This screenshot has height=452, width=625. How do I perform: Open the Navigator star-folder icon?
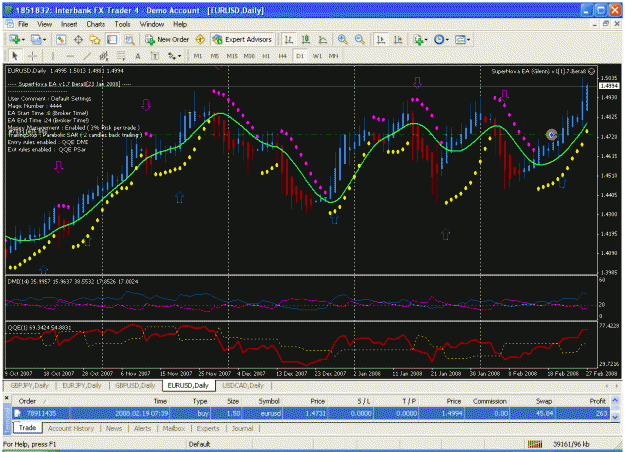click(x=95, y=39)
